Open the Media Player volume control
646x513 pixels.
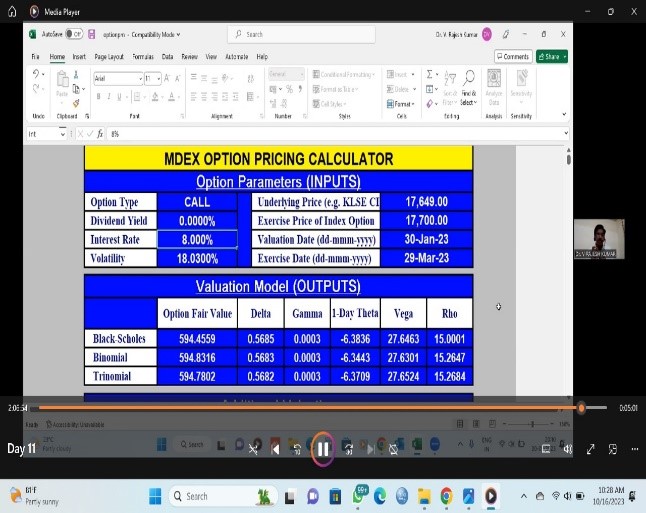[568, 449]
